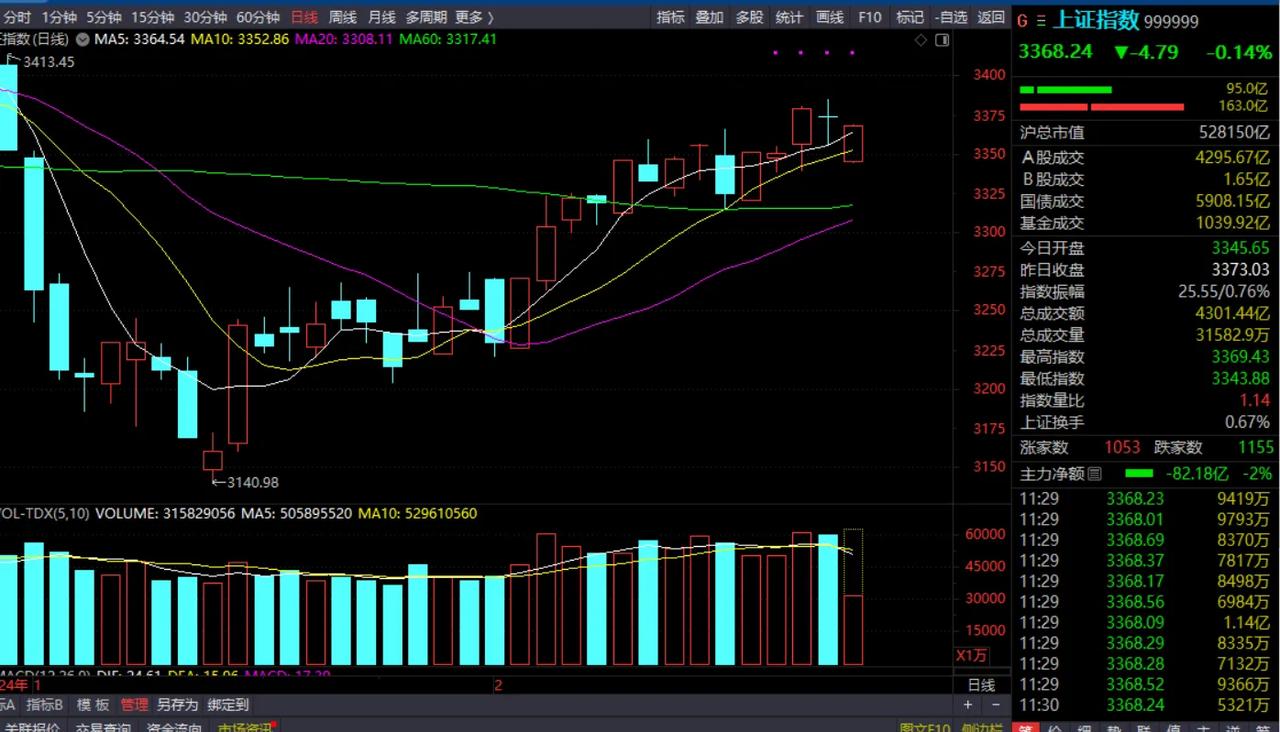
Task: Click the 3413.45 high price marker
Action: [41, 62]
